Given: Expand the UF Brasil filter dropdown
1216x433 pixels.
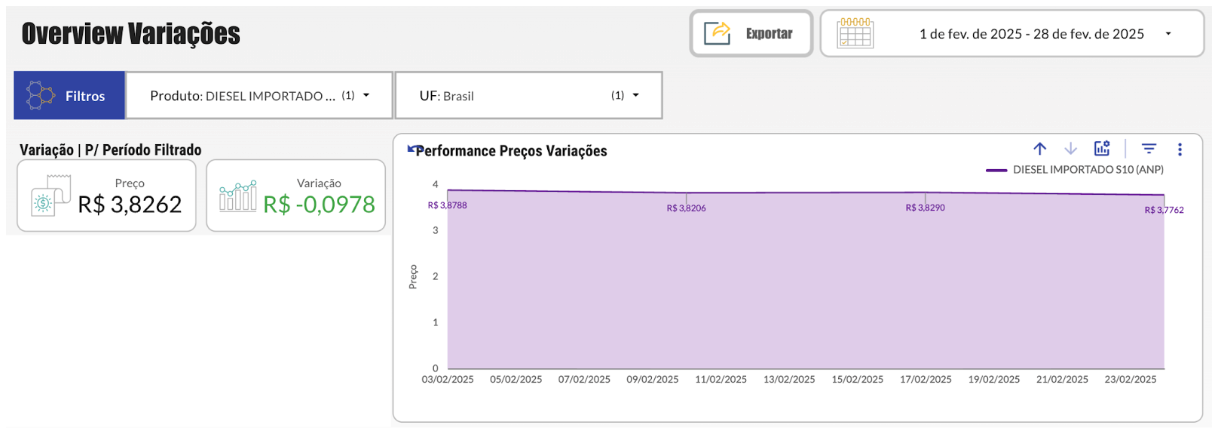Looking at the screenshot, I should [635, 96].
